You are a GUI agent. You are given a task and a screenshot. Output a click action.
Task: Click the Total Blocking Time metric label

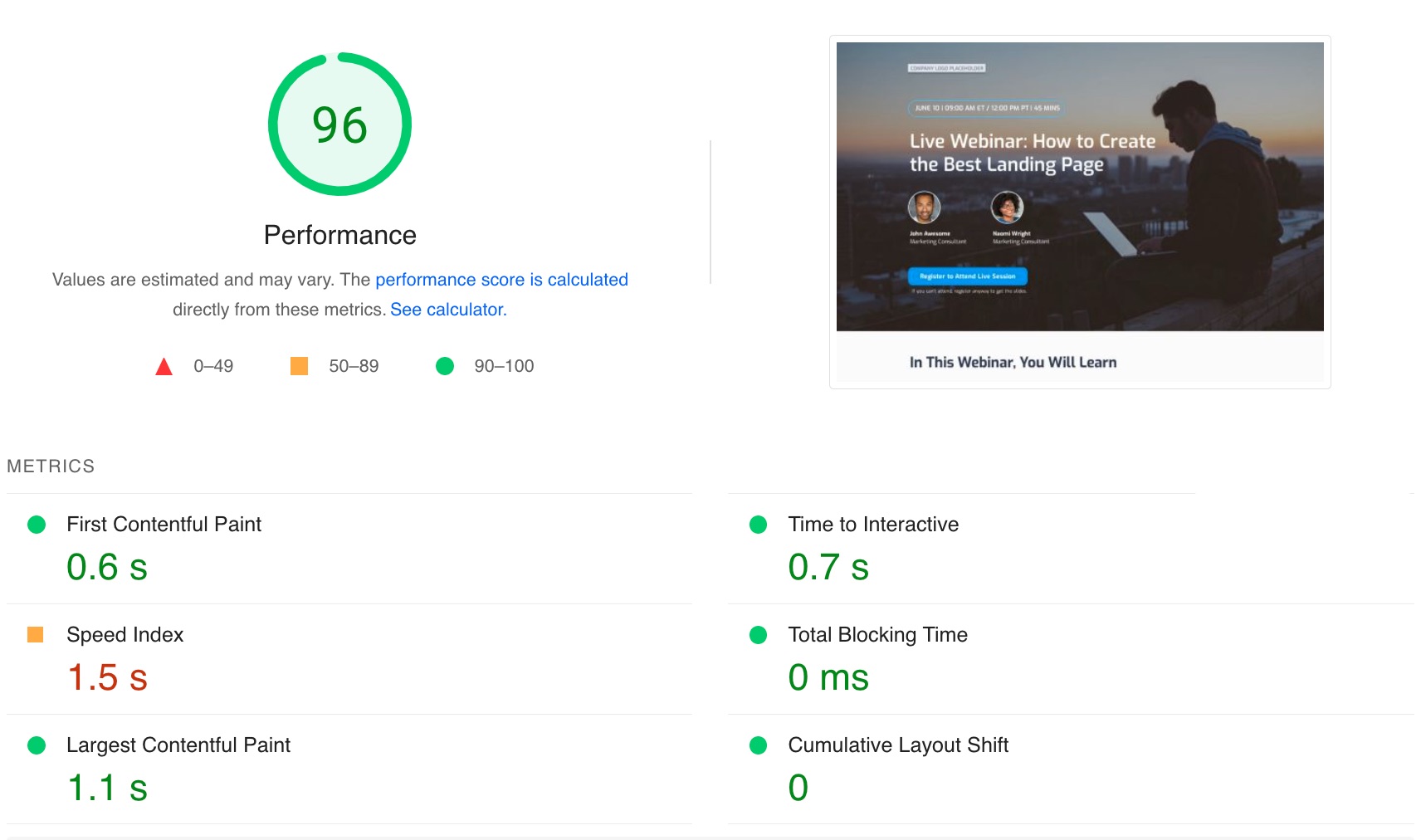877,635
